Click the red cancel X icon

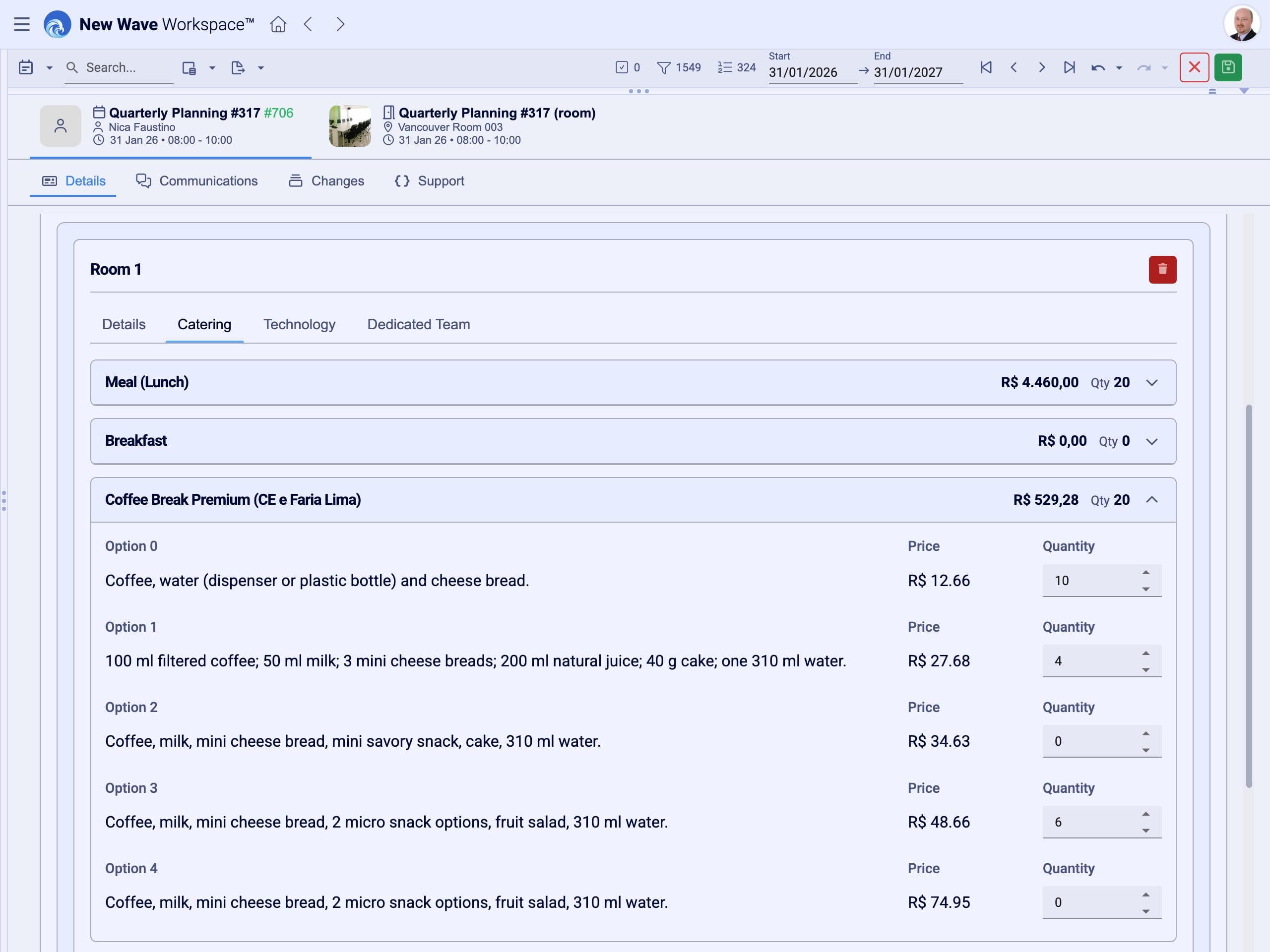click(x=1194, y=68)
